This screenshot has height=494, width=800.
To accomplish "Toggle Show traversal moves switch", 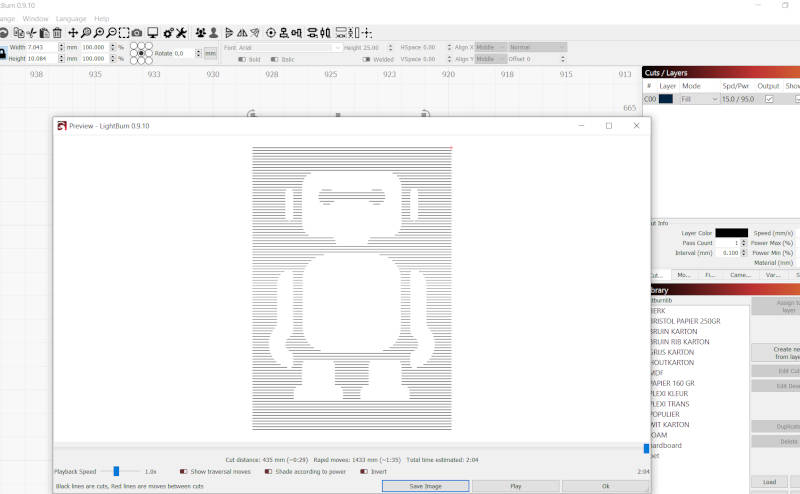I will (183, 472).
